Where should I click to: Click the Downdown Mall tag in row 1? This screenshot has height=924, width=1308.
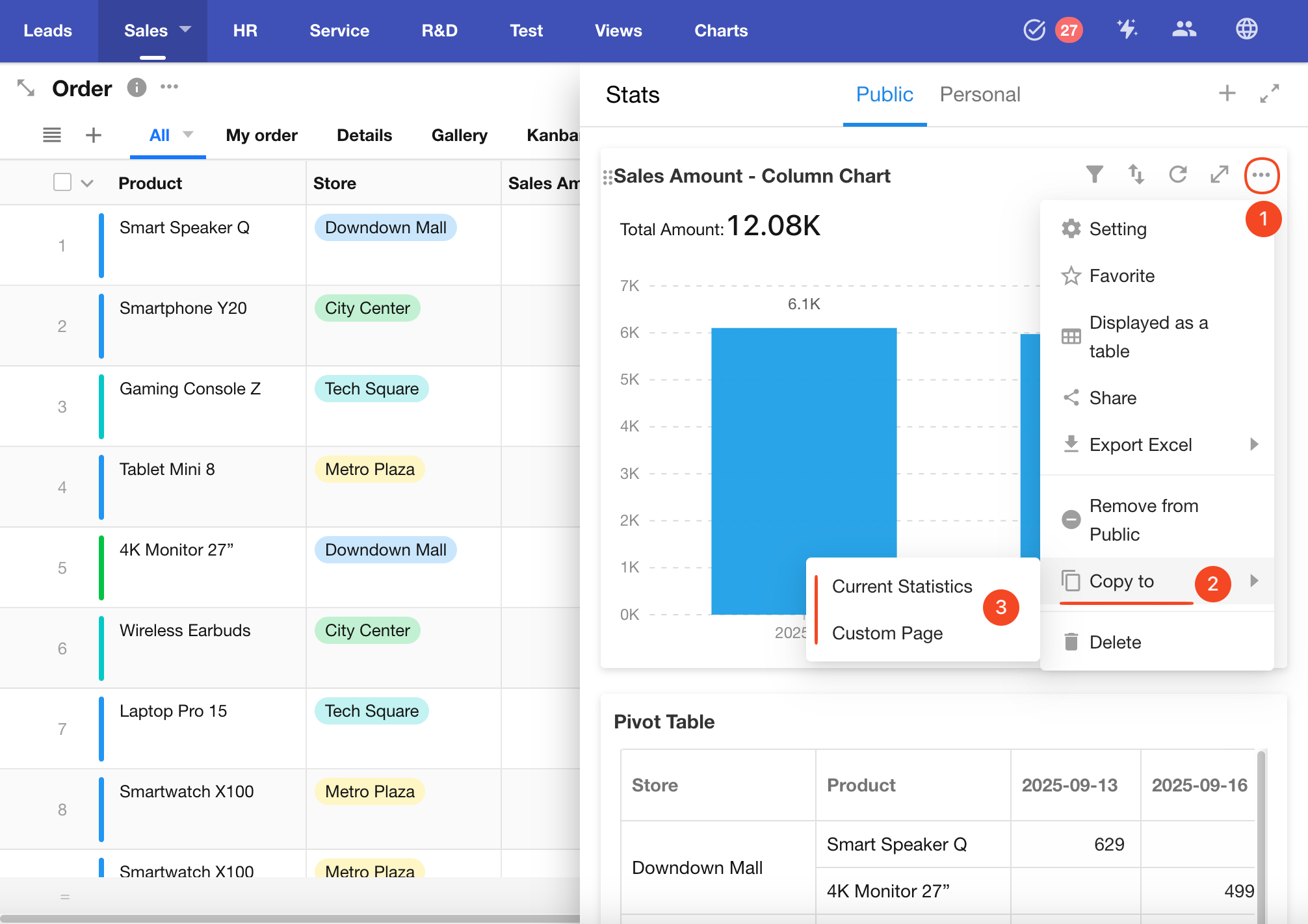click(x=386, y=227)
